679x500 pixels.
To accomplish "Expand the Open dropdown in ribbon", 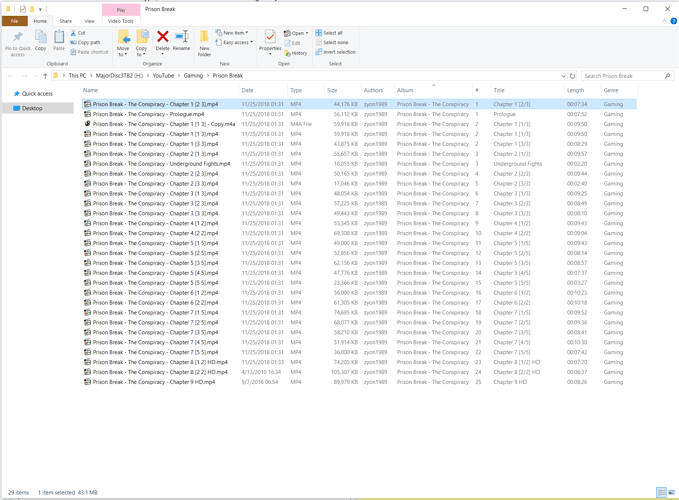I will coord(296,33).
